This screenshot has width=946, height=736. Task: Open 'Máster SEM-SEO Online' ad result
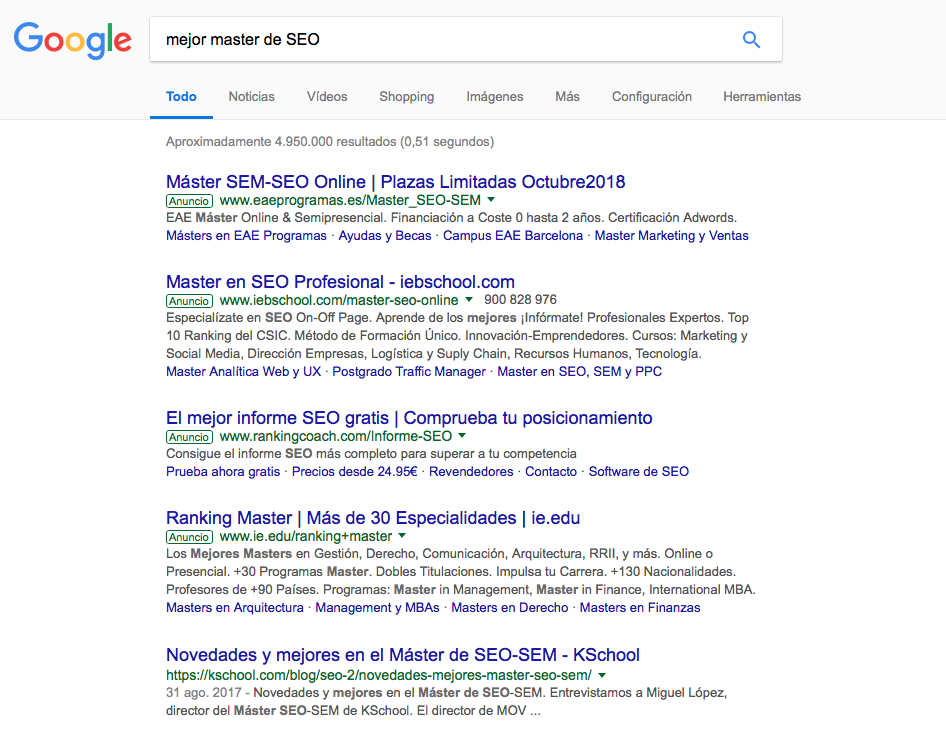[x=395, y=182]
